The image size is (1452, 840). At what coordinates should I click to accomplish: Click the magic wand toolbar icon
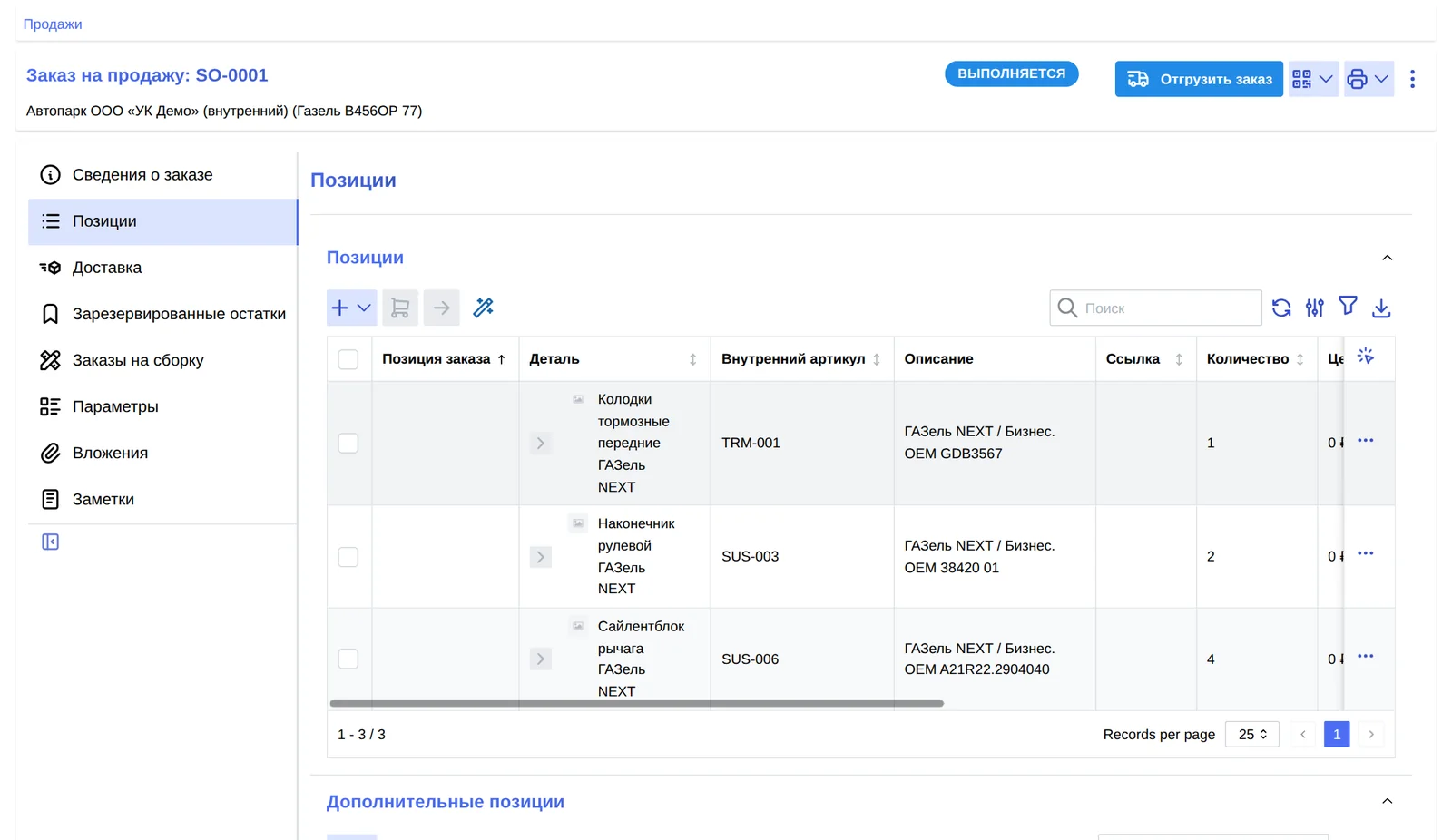484,308
